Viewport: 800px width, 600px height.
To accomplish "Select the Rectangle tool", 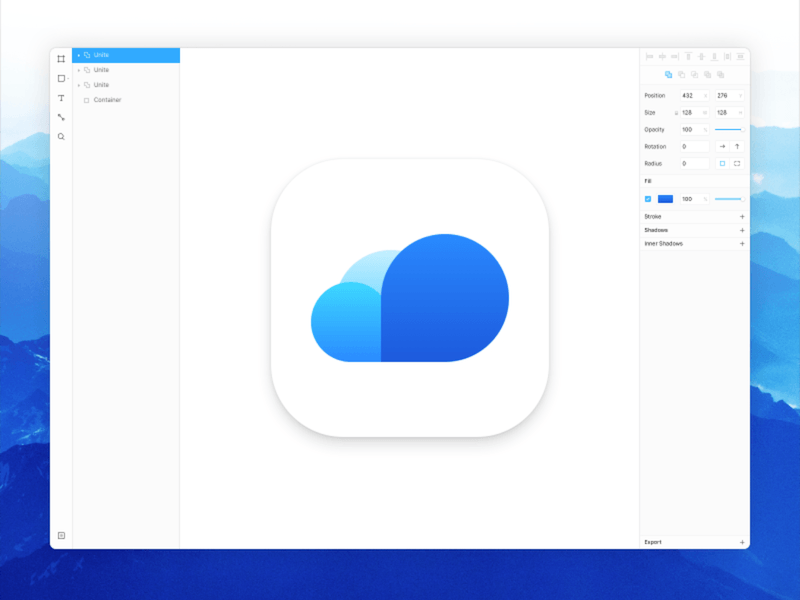I will 61,78.
